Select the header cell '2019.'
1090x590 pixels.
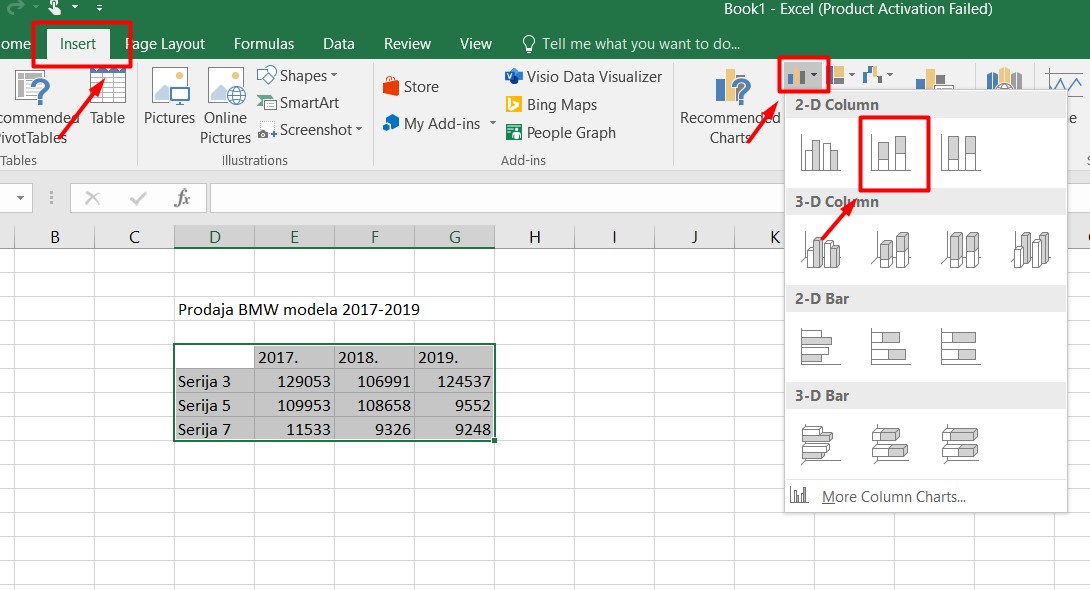(455, 357)
